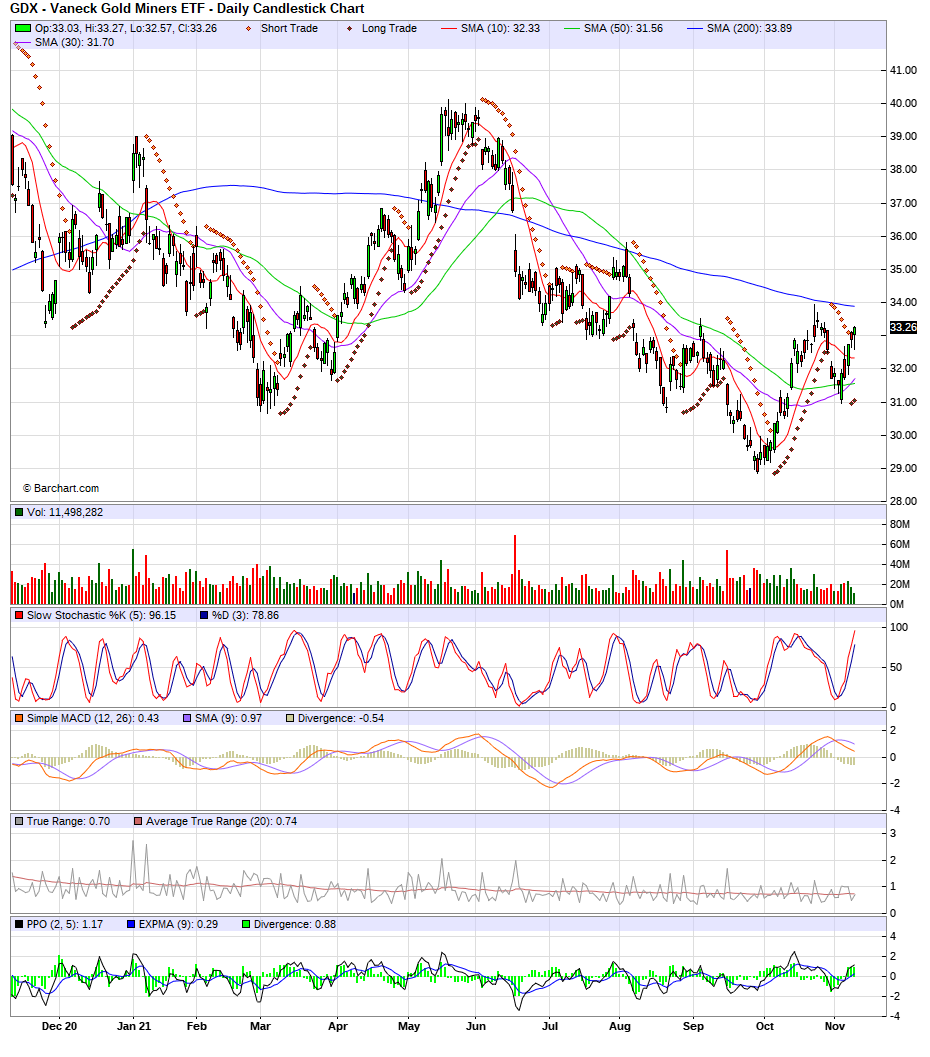
Task: Click the red Slow Stochastic %K legend square
Action: tap(19, 615)
